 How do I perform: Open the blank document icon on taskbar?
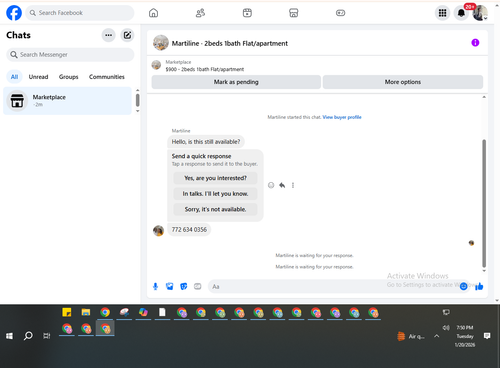(162, 313)
